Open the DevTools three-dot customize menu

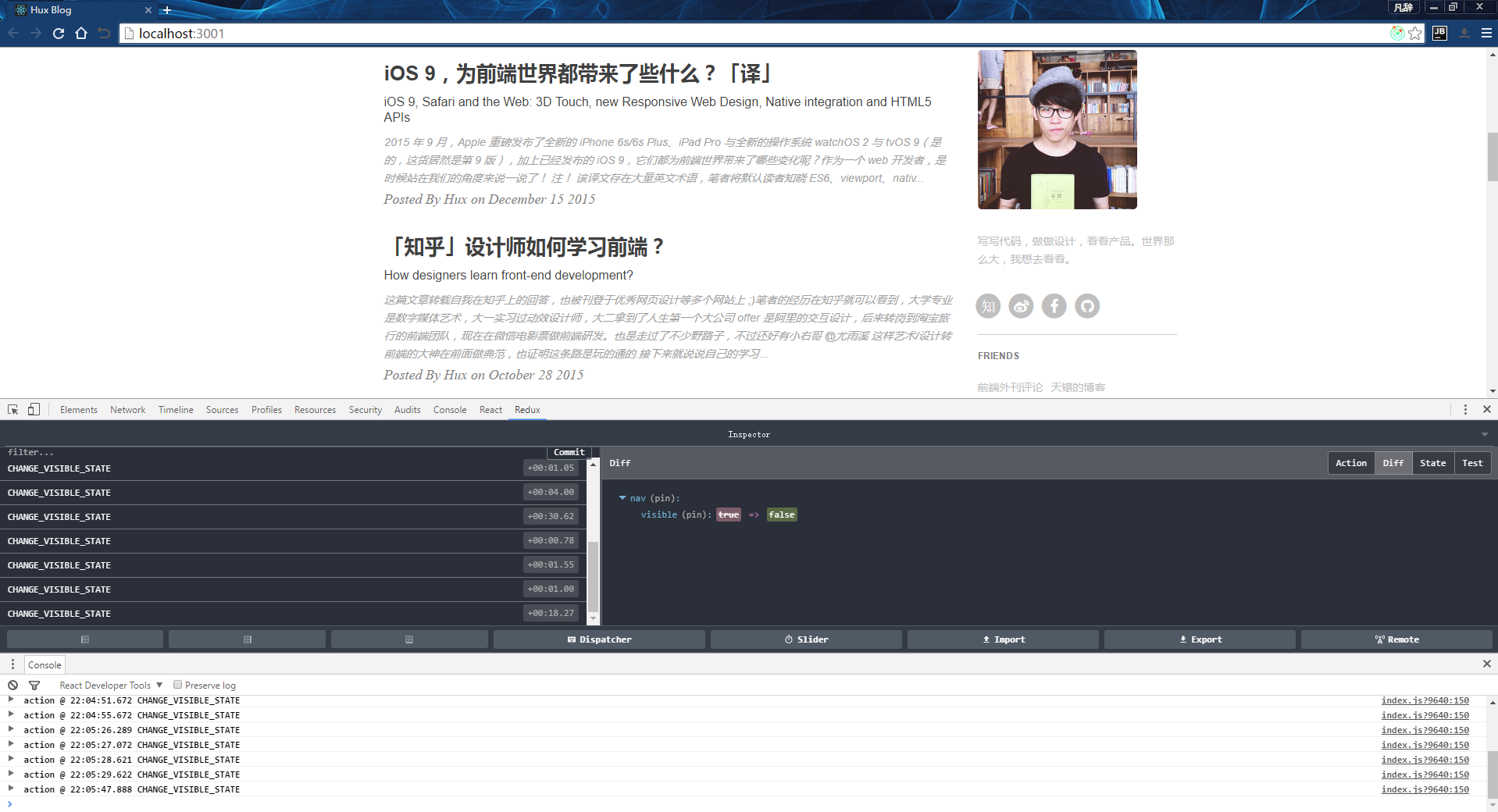pyautogui.click(x=1465, y=409)
